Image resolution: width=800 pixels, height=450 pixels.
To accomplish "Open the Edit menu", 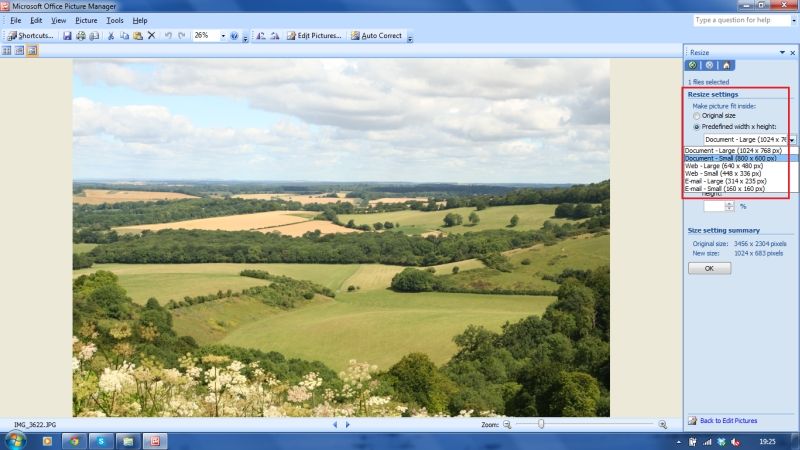I will tap(36, 20).
